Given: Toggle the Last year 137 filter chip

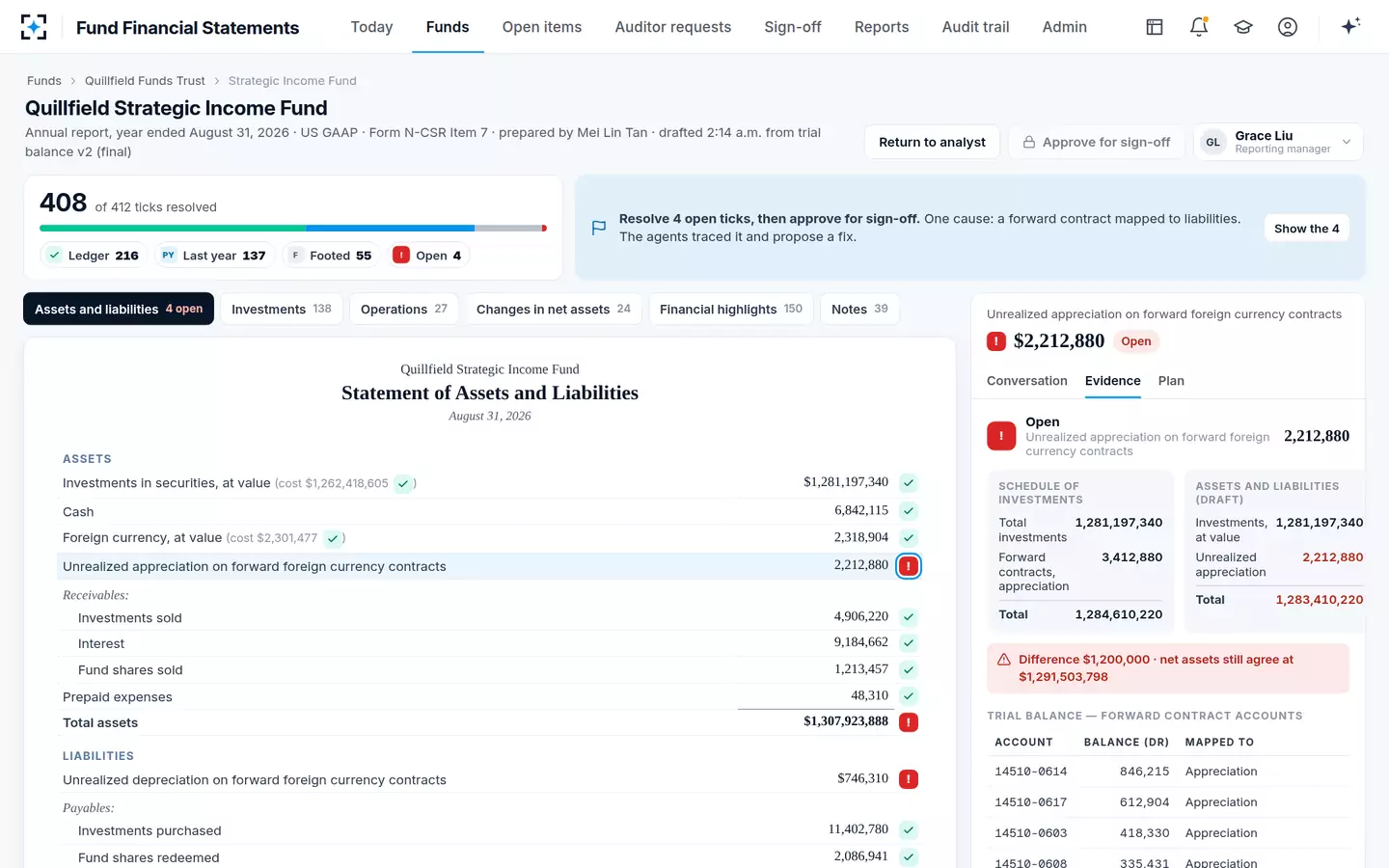Looking at the screenshot, I should tap(213, 256).
